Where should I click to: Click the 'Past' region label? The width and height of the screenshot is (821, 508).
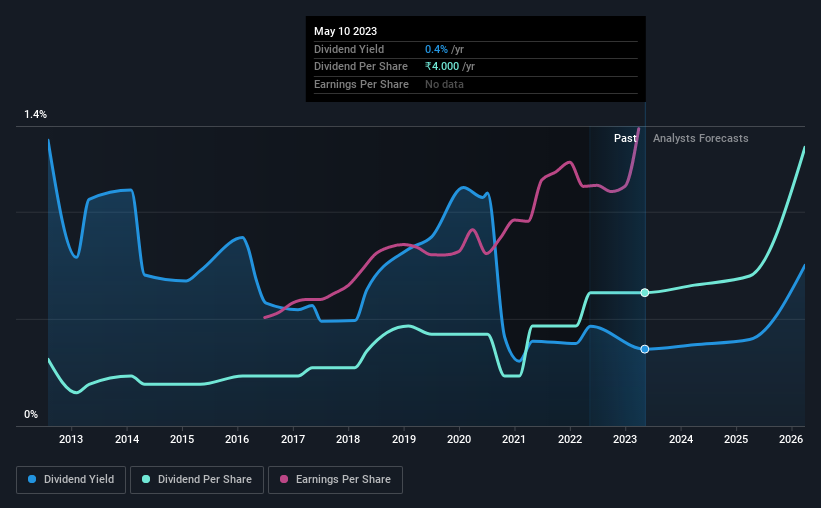click(x=625, y=138)
